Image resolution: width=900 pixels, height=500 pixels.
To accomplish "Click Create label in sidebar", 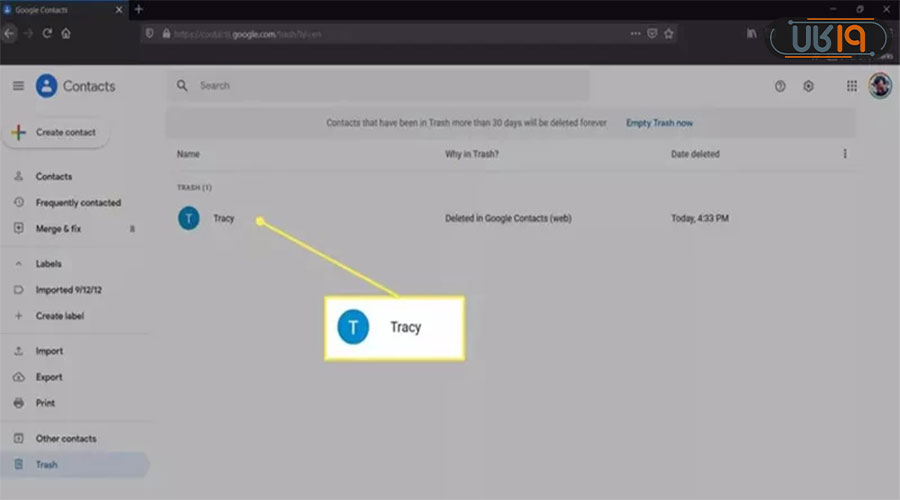I will click(60, 316).
